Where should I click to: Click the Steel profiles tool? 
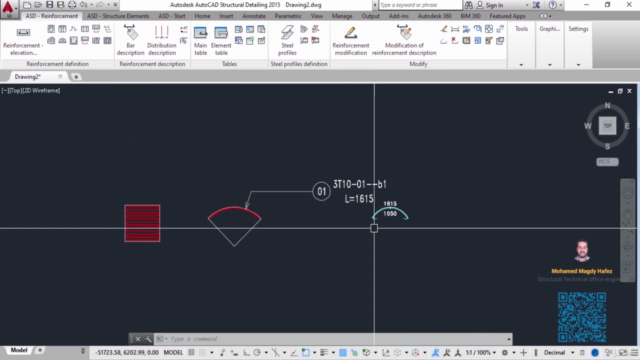(x=287, y=40)
